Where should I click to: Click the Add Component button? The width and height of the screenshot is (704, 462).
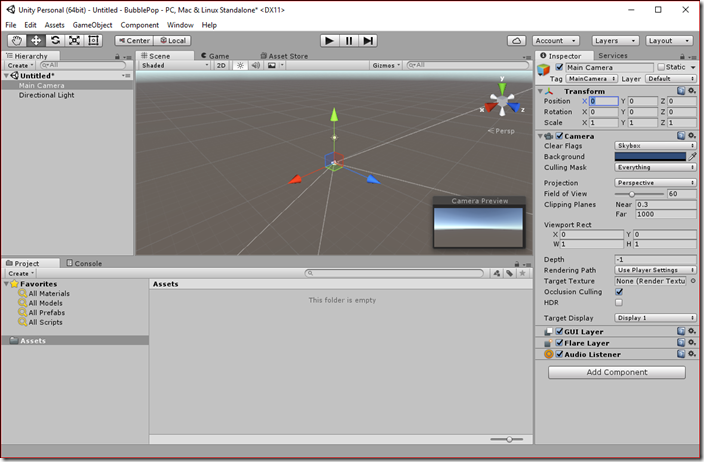coord(616,372)
